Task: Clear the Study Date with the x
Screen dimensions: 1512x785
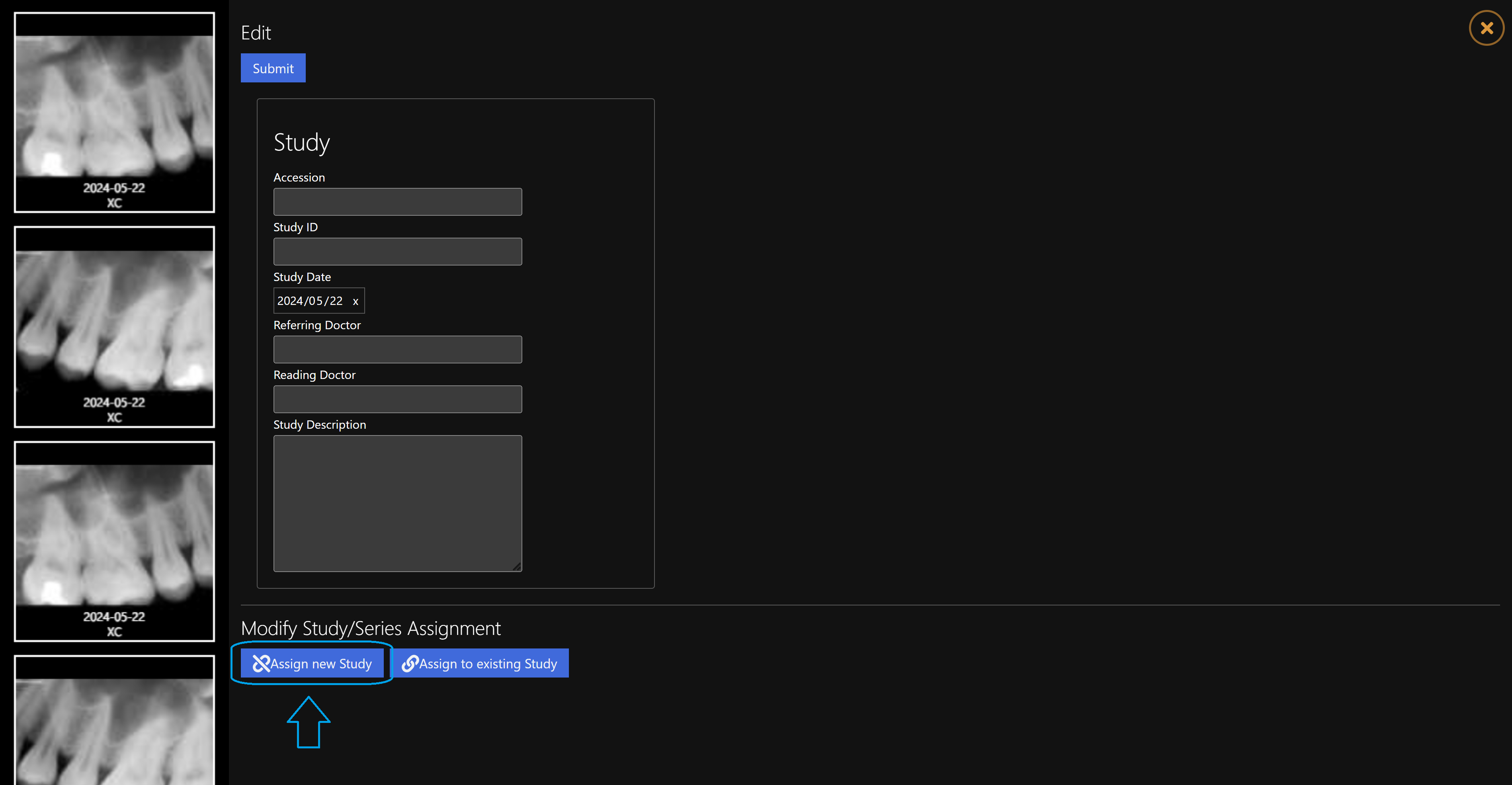Action: point(355,302)
